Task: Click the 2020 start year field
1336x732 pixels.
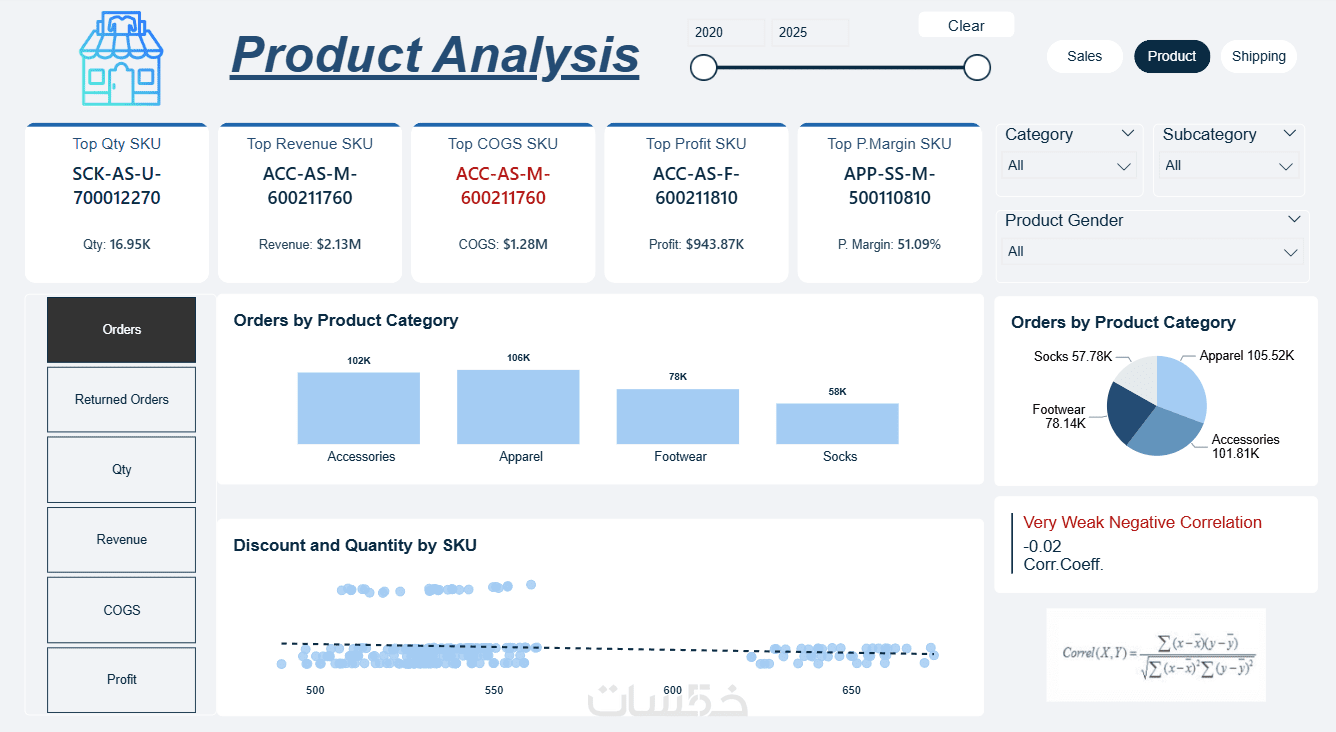Action: 726,32
